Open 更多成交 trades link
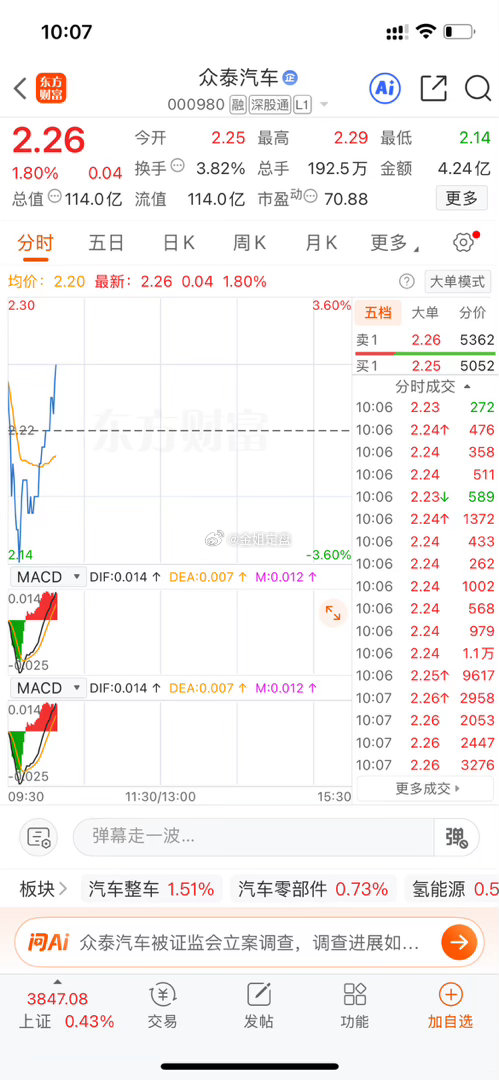Viewport: 499px width, 1080px height. 427,788
